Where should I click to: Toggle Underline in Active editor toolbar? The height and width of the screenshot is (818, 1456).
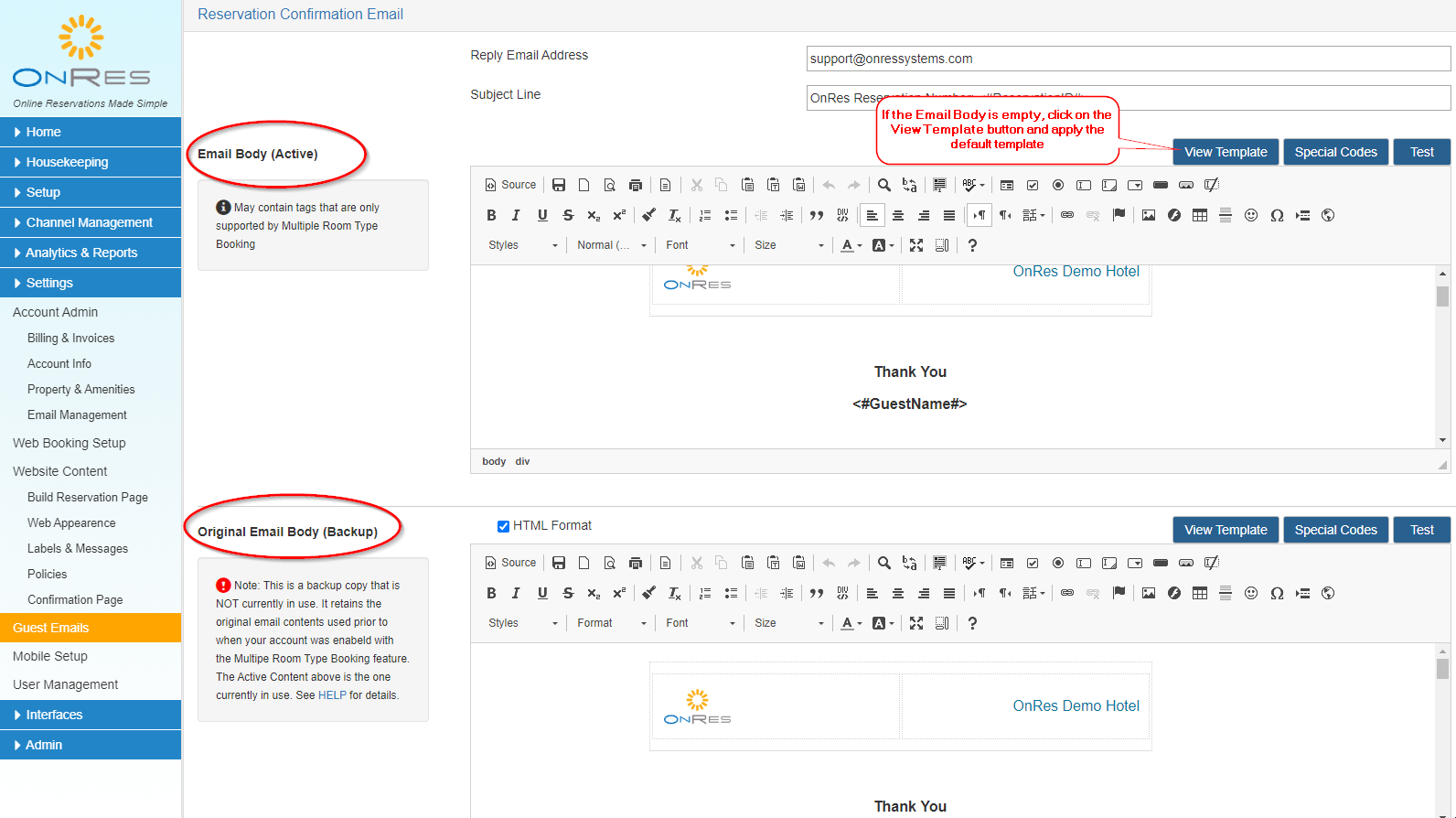(x=542, y=215)
